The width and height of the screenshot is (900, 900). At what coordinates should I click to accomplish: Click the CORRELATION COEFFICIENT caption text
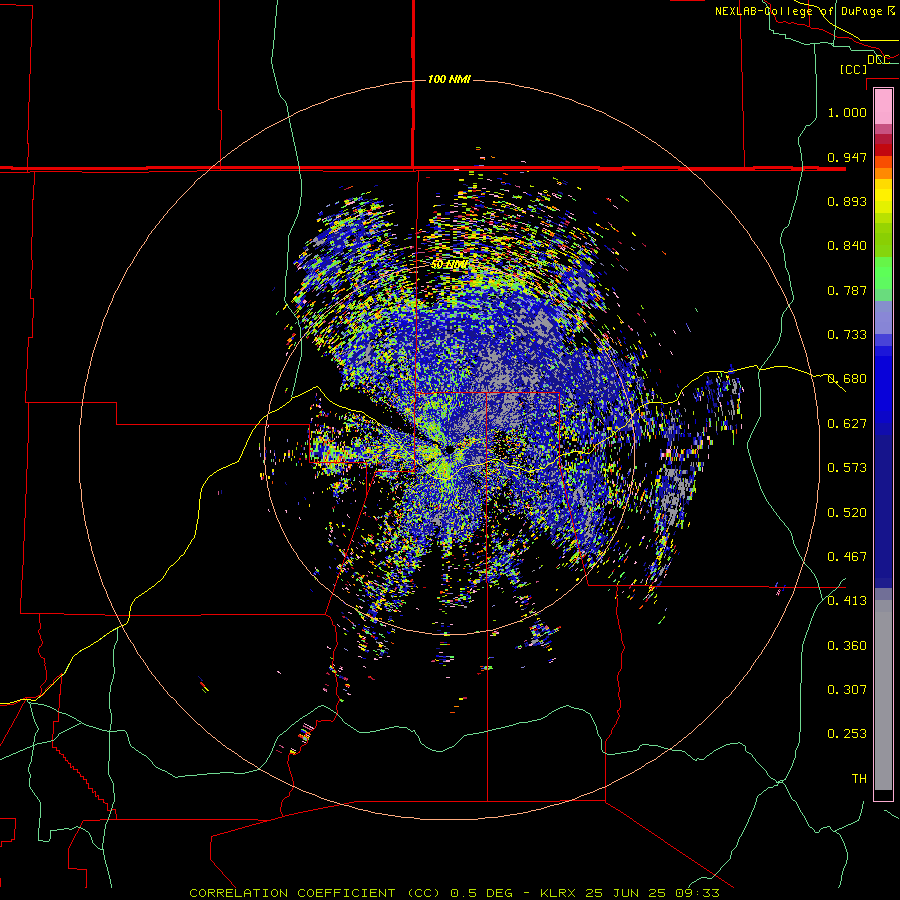point(292,893)
